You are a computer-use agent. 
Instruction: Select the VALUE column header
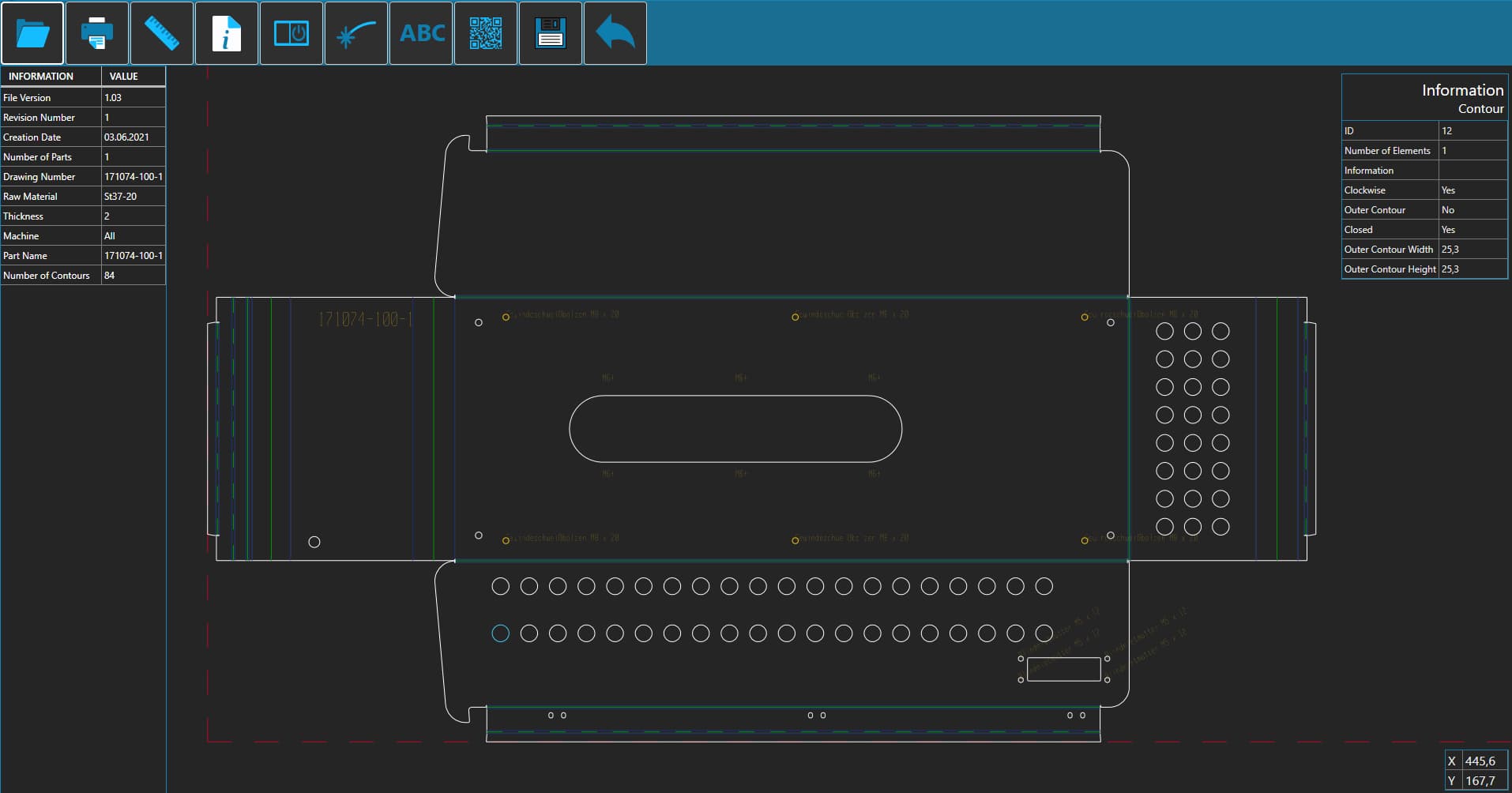pyautogui.click(x=134, y=76)
